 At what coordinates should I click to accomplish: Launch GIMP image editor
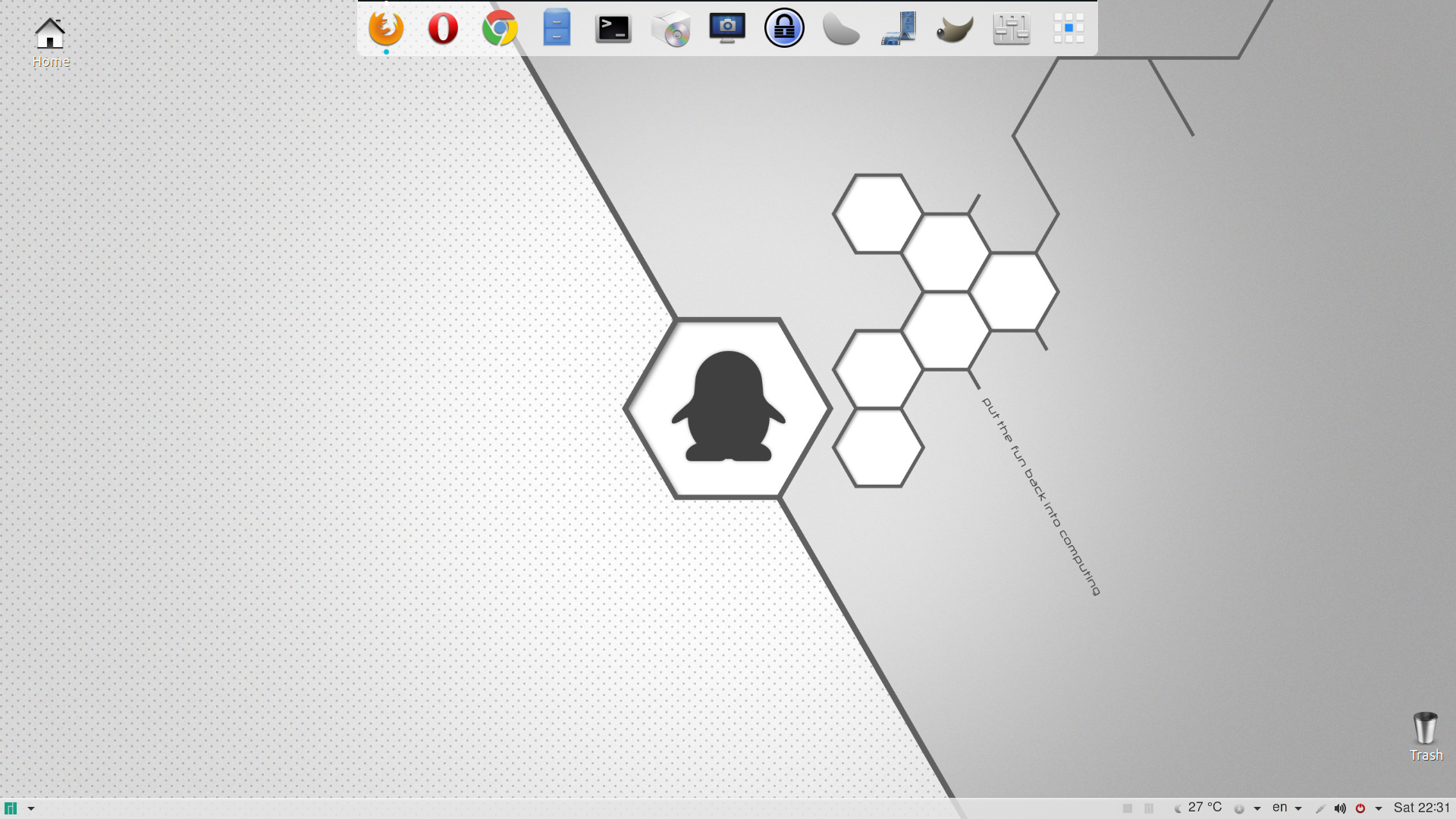pos(954,28)
